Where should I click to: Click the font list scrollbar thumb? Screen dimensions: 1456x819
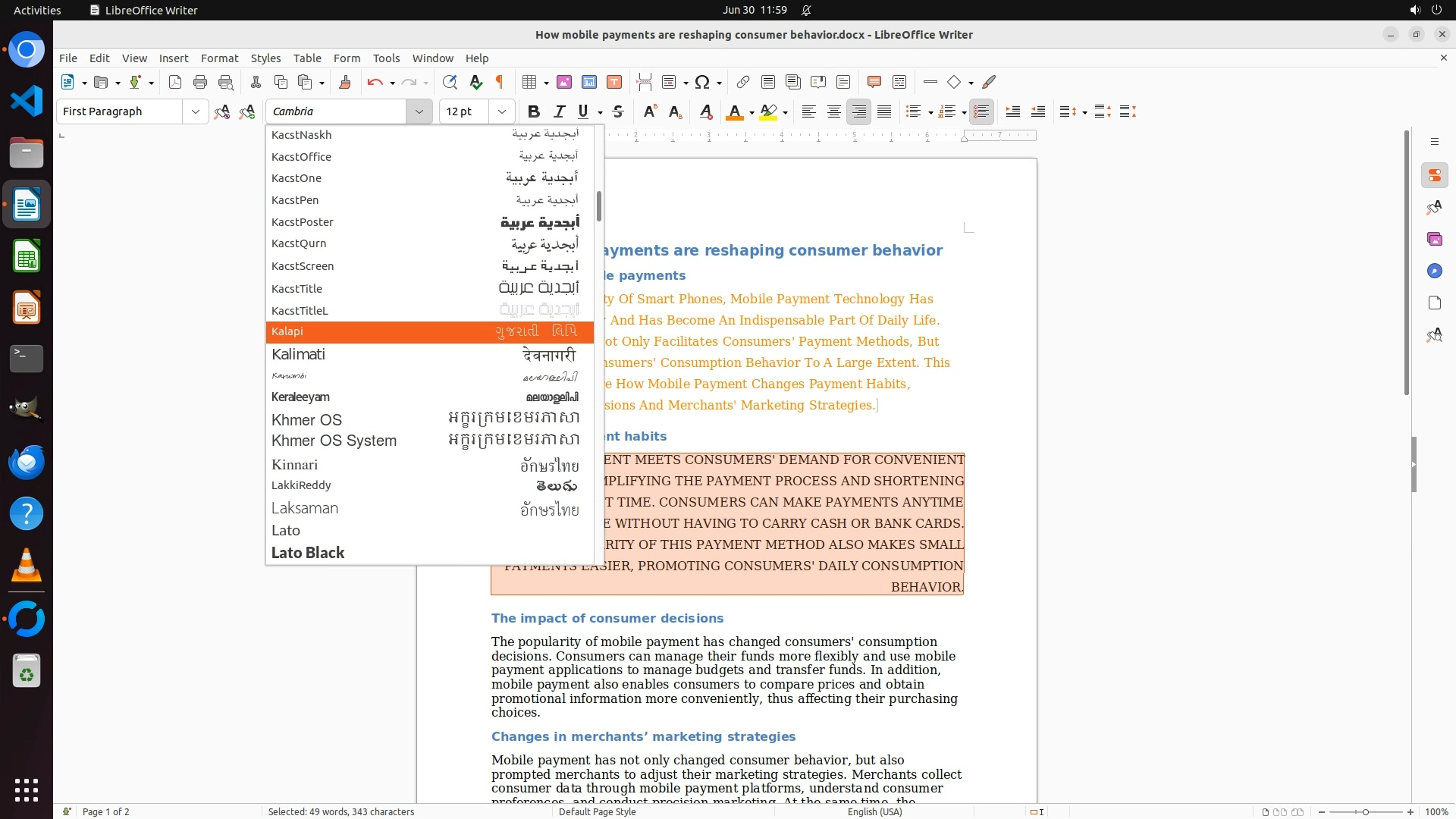point(598,206)
